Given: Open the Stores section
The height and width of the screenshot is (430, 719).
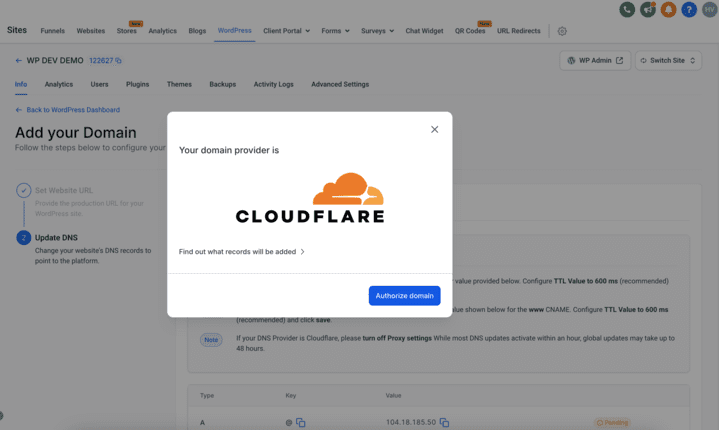Looking at the screenshot, I should point(127,31).
